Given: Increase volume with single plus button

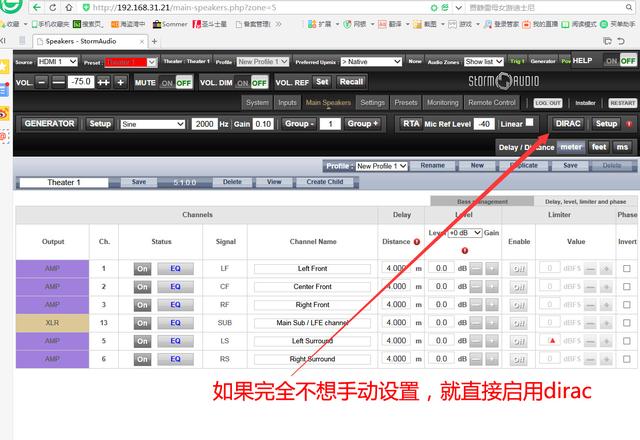Looking at the screenshot, I should click(x=120, y=82).
